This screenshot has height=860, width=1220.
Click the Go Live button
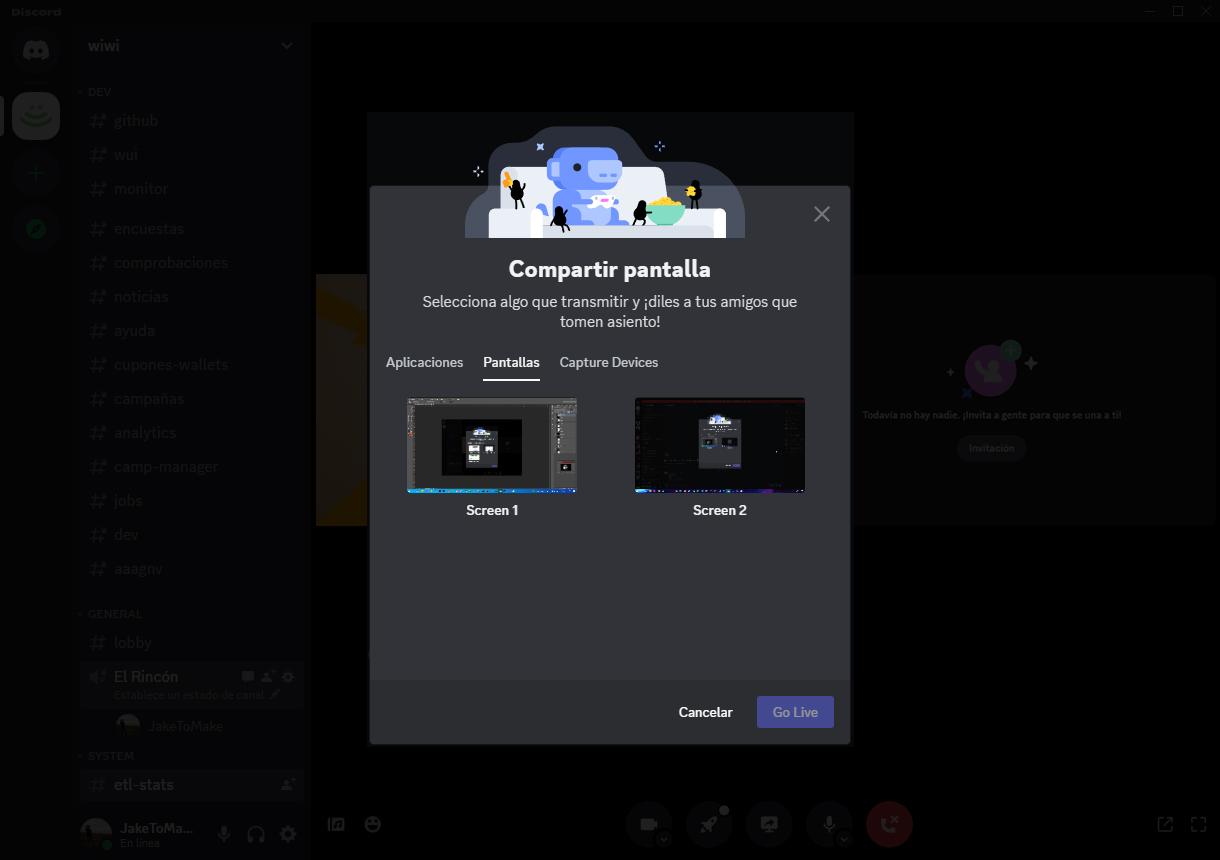(x=795, y=712)
